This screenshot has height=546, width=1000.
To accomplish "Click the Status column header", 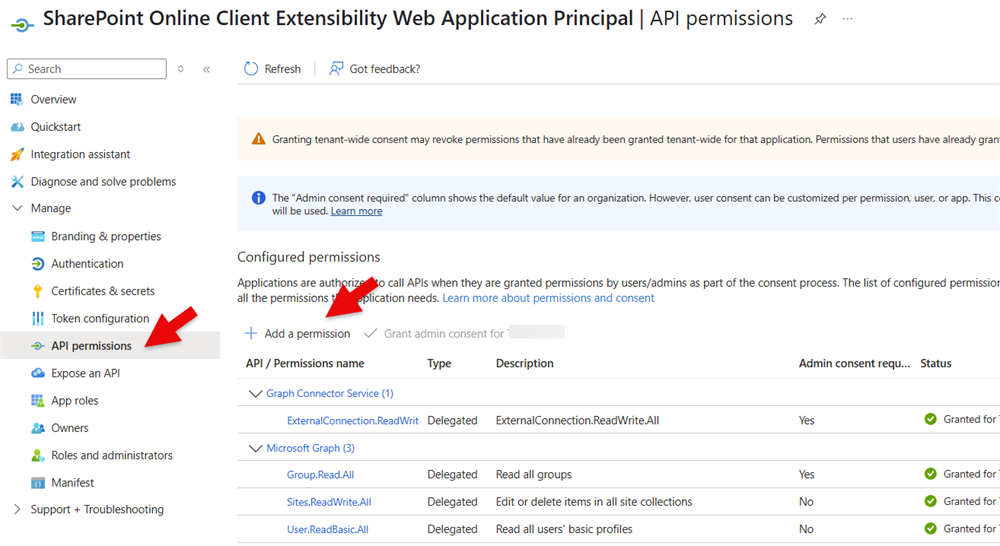I will [936, 364].
